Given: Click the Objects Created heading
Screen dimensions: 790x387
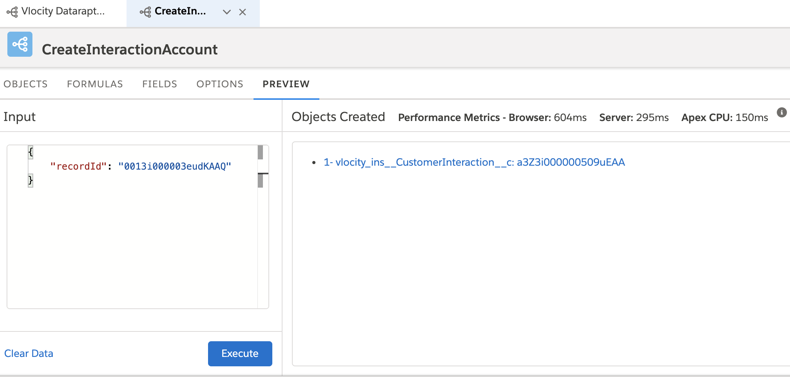Looking at the screenshot, I should click(338, 117).
